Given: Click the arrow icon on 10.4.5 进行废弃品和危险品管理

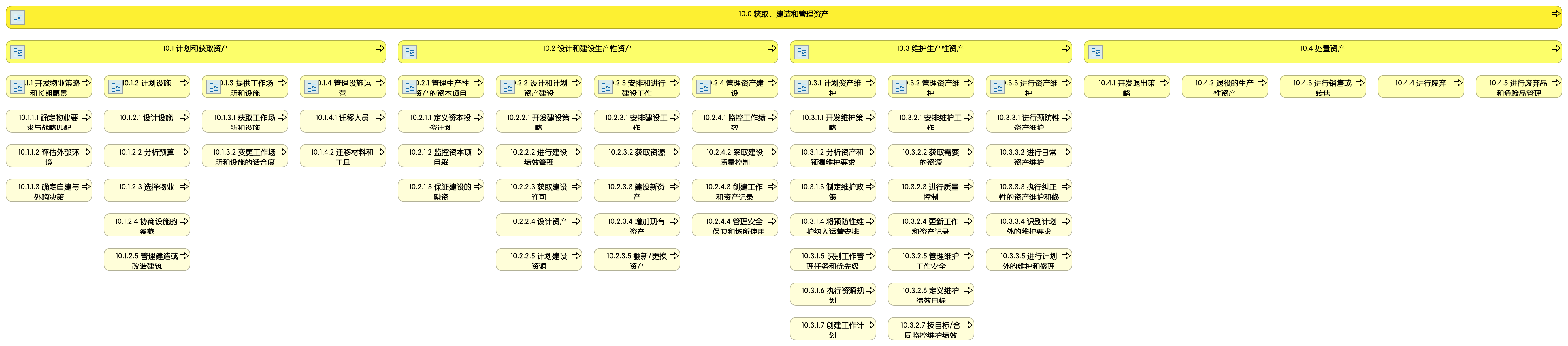Looking at the screenshot, I should 1556,83.
